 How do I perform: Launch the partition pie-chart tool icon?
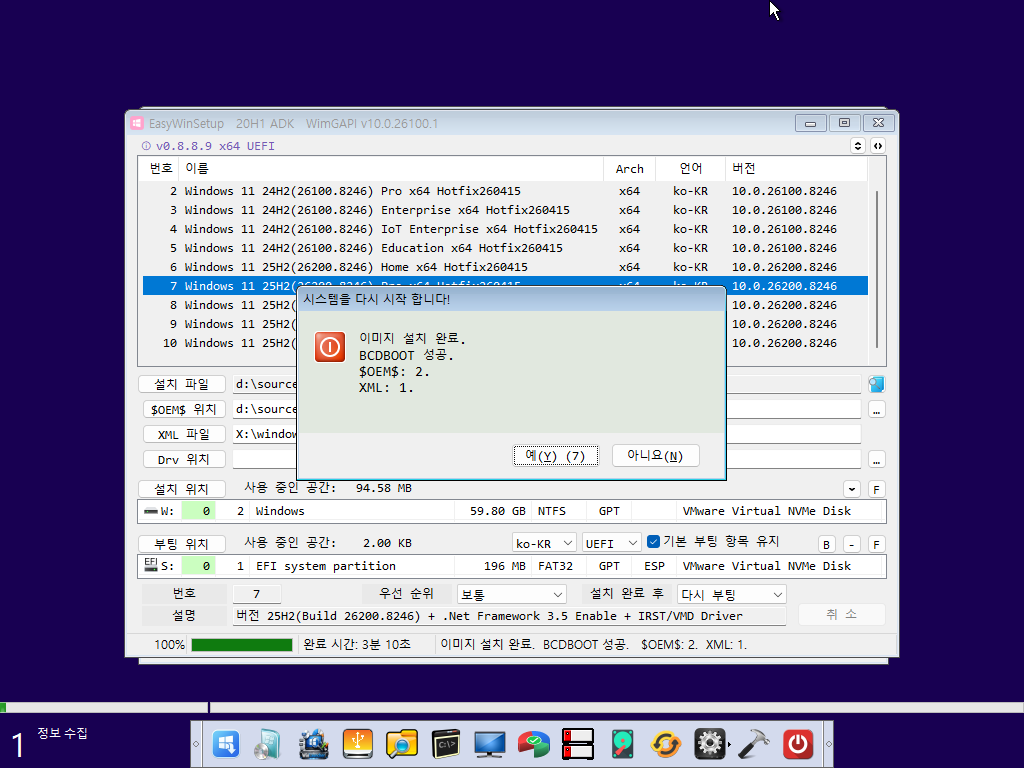point(534,744)
